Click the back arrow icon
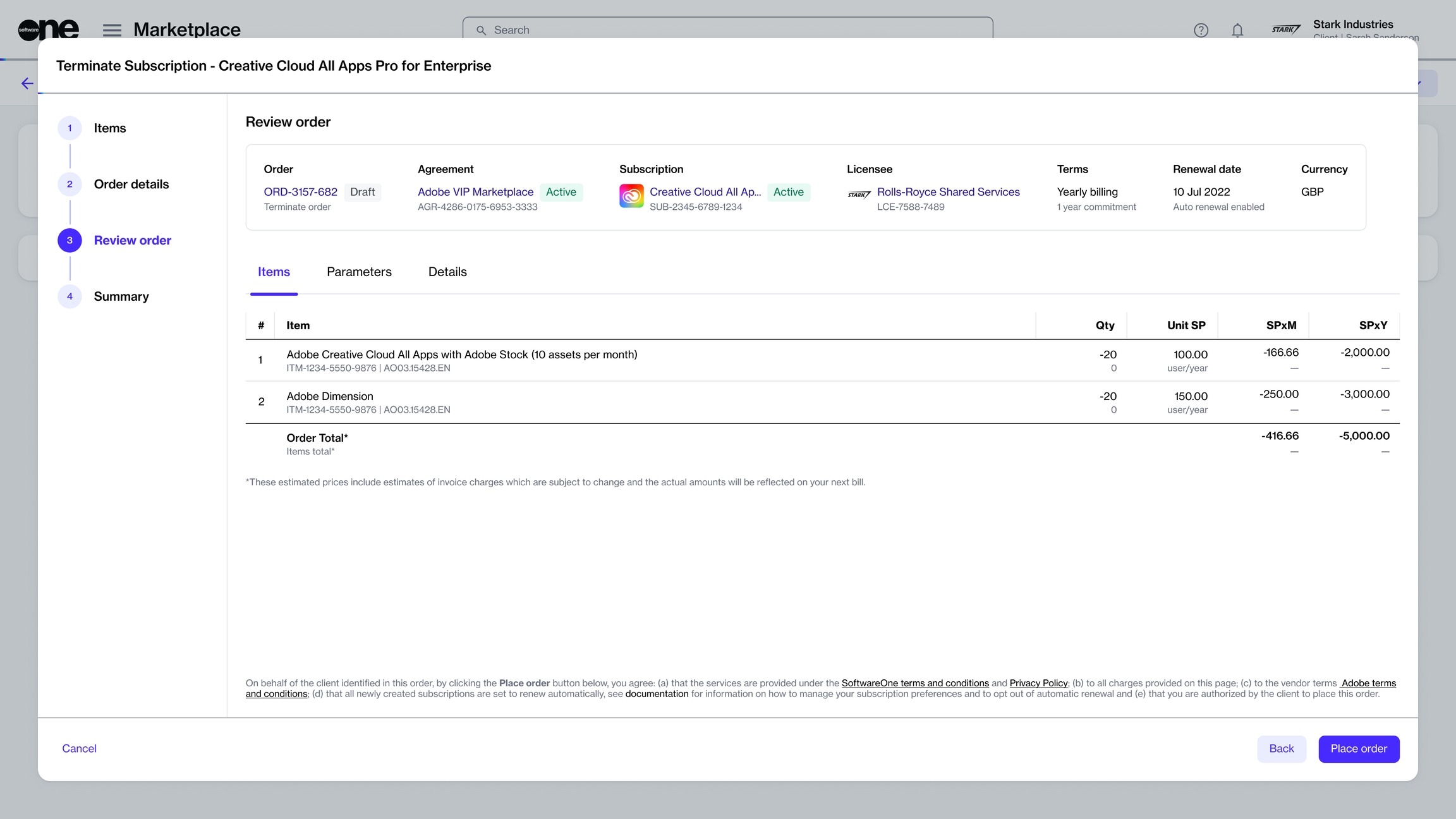Viewport: 1456px width, 819px height. pos(27,83)
